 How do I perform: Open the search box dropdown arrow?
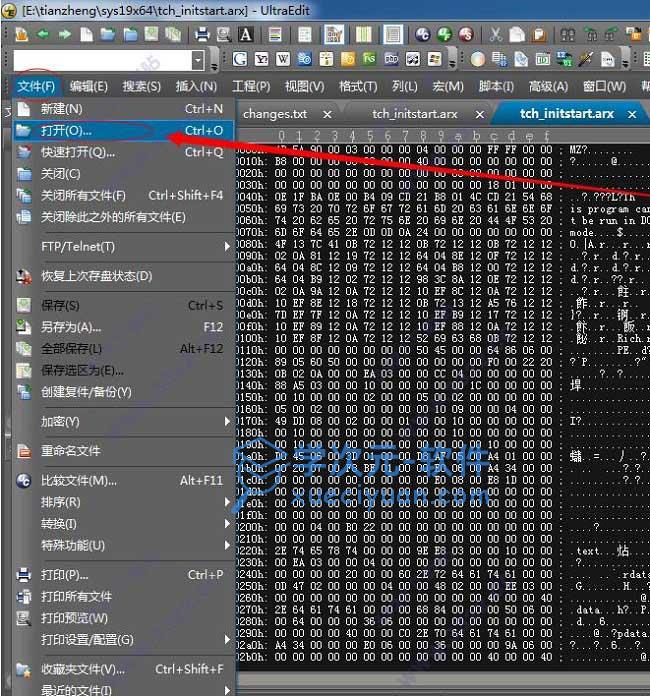click(198, 60)
